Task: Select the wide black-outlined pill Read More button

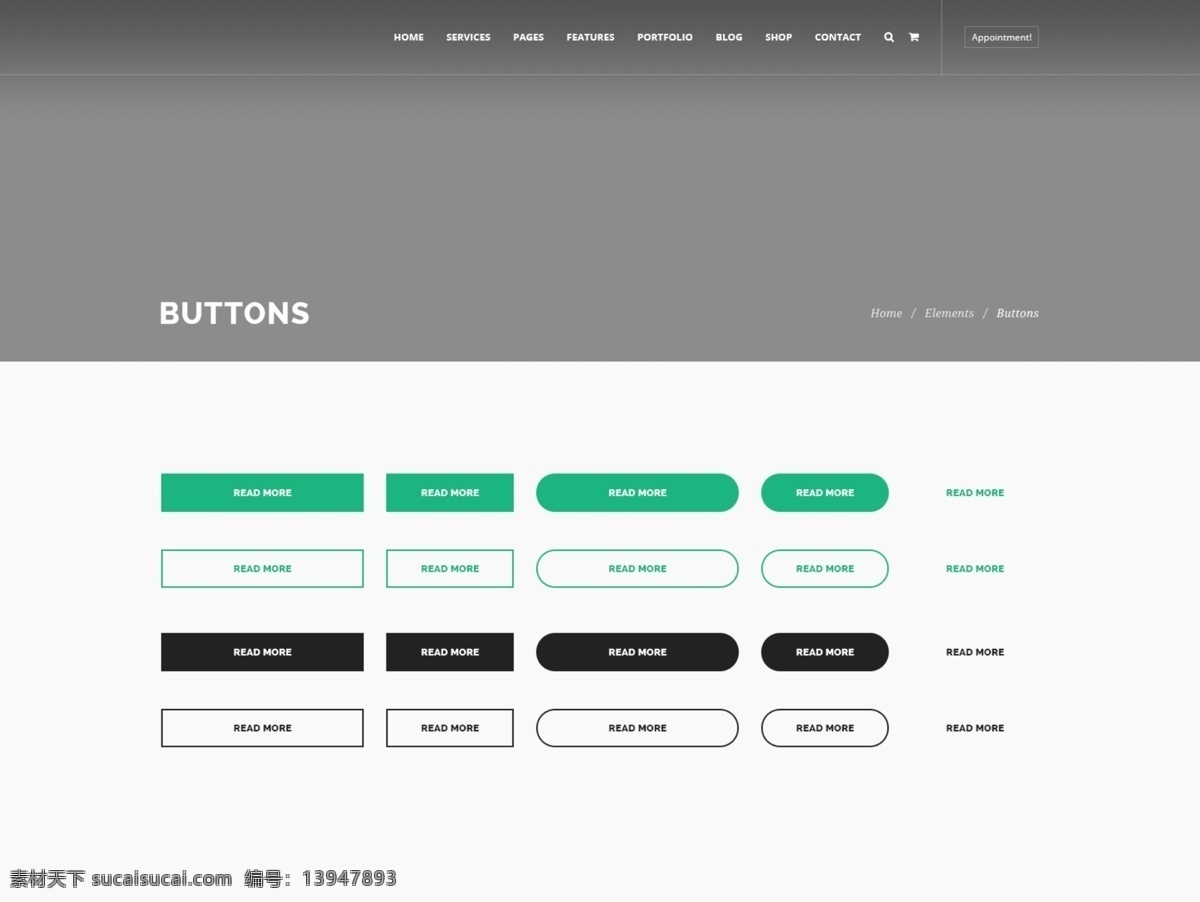Action: (x=637, y=728)
